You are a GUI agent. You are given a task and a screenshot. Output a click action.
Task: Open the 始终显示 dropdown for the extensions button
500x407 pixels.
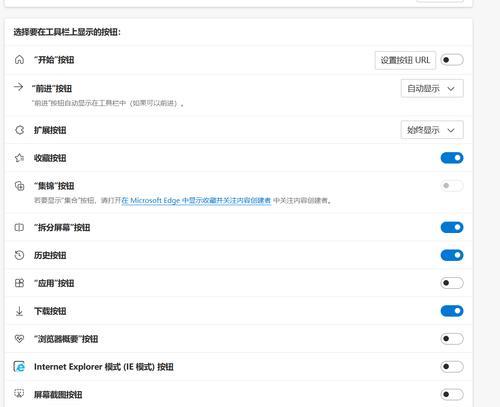(x=432, y=130)
